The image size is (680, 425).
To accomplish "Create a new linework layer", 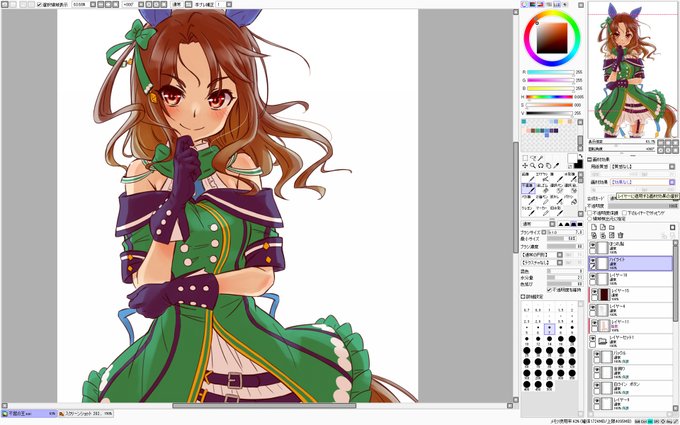I will click(x=603, y=227).
